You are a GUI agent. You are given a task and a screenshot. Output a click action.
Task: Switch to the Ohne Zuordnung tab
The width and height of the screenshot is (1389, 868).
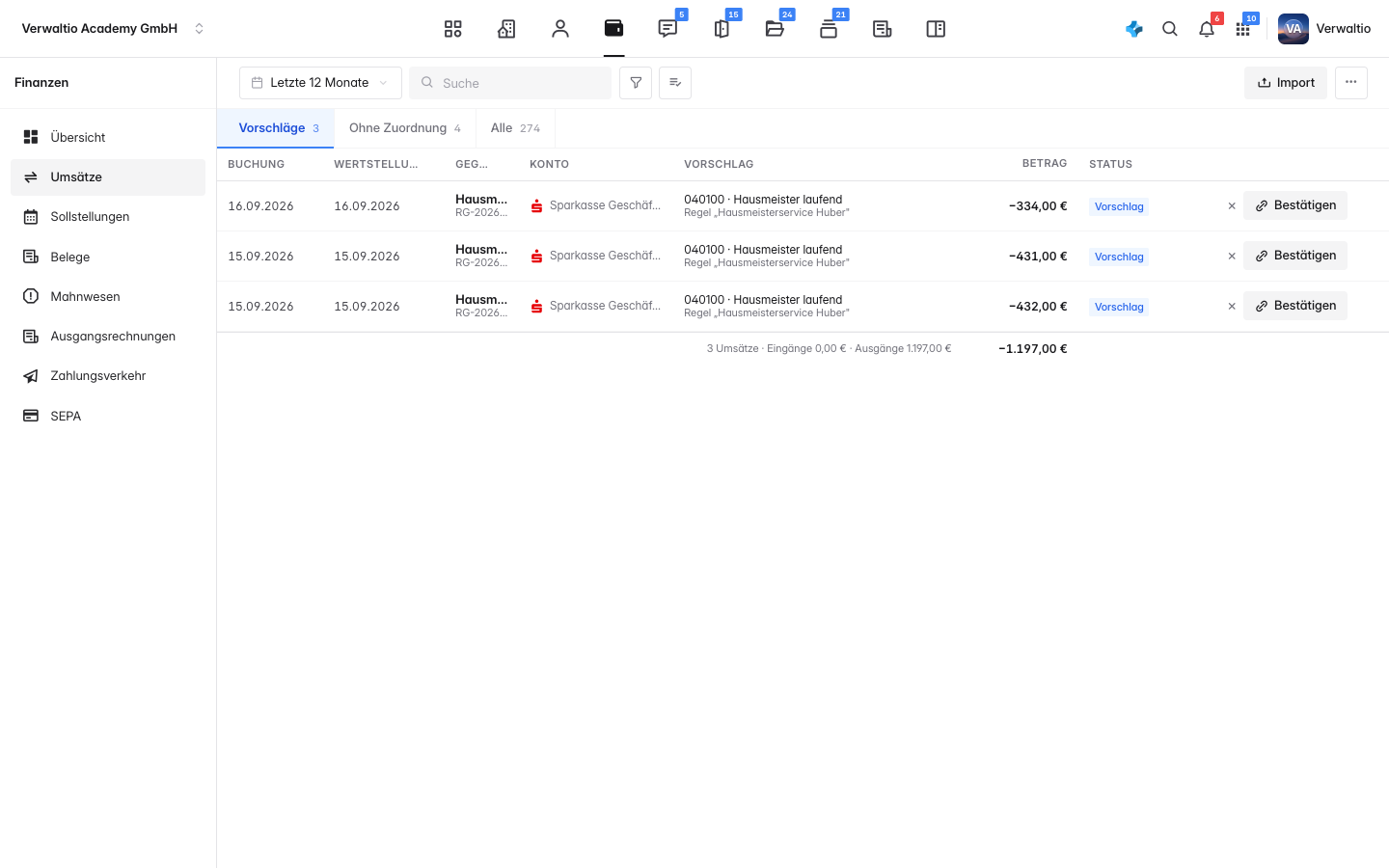pos(405,128)
